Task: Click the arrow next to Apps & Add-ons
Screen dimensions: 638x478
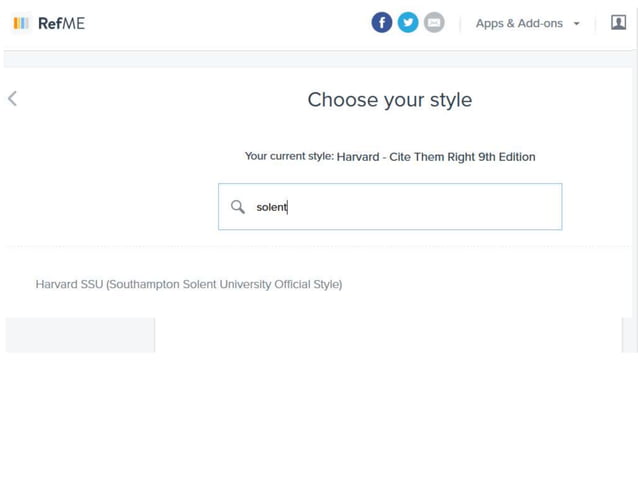Action: click(577, 24)
